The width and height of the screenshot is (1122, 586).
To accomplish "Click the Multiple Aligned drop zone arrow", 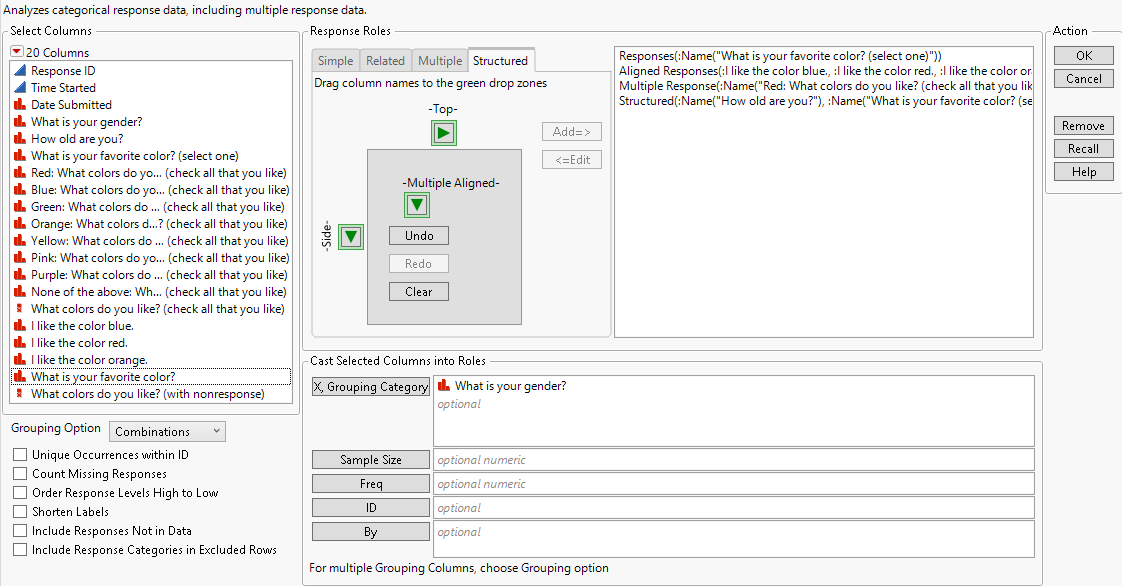I will (x=417, y=204).
